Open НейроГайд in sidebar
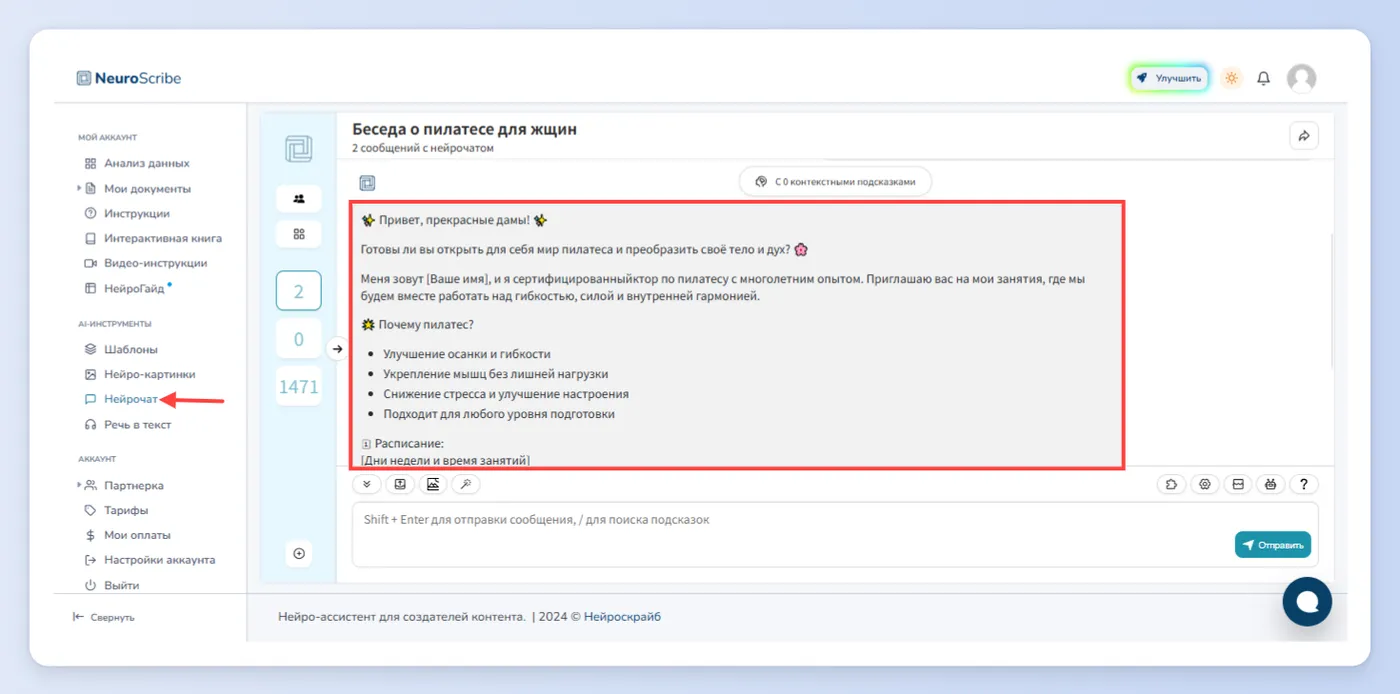This screenshot has height=694, width=1400. point(127,288)
